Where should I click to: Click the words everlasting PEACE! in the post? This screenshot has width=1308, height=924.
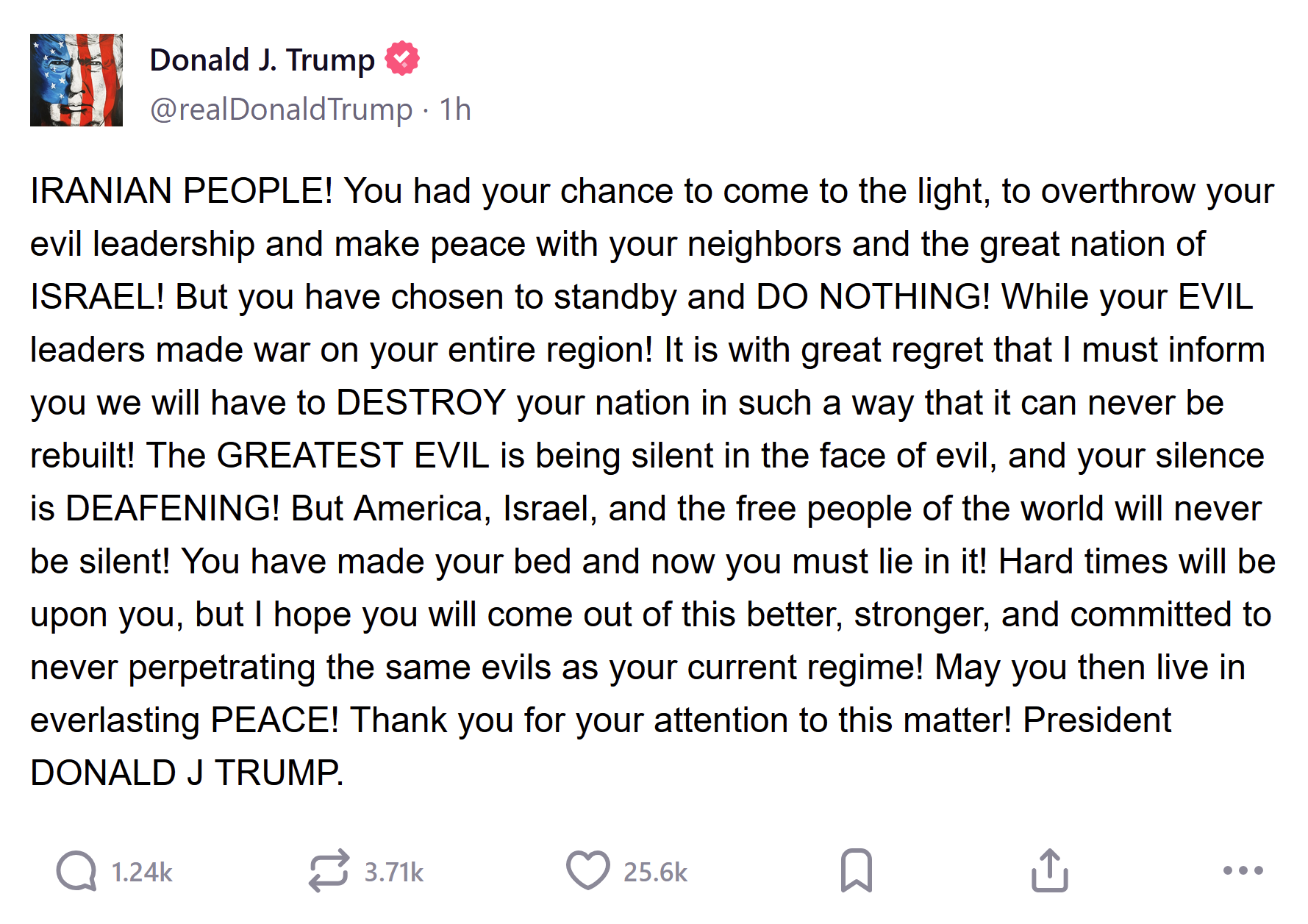coord(184,720)
